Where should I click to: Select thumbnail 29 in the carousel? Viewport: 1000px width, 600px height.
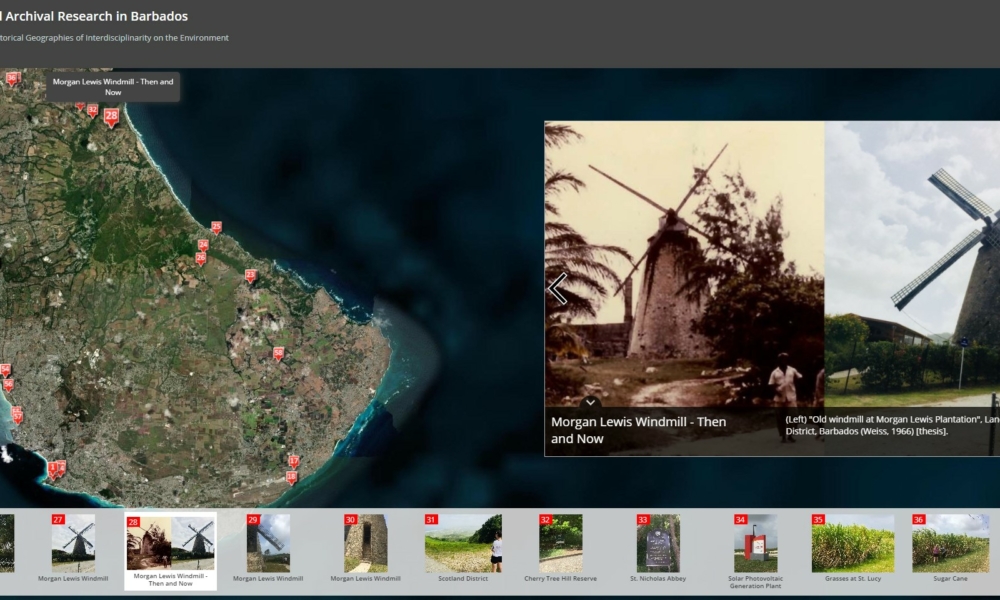pos(268,543)
